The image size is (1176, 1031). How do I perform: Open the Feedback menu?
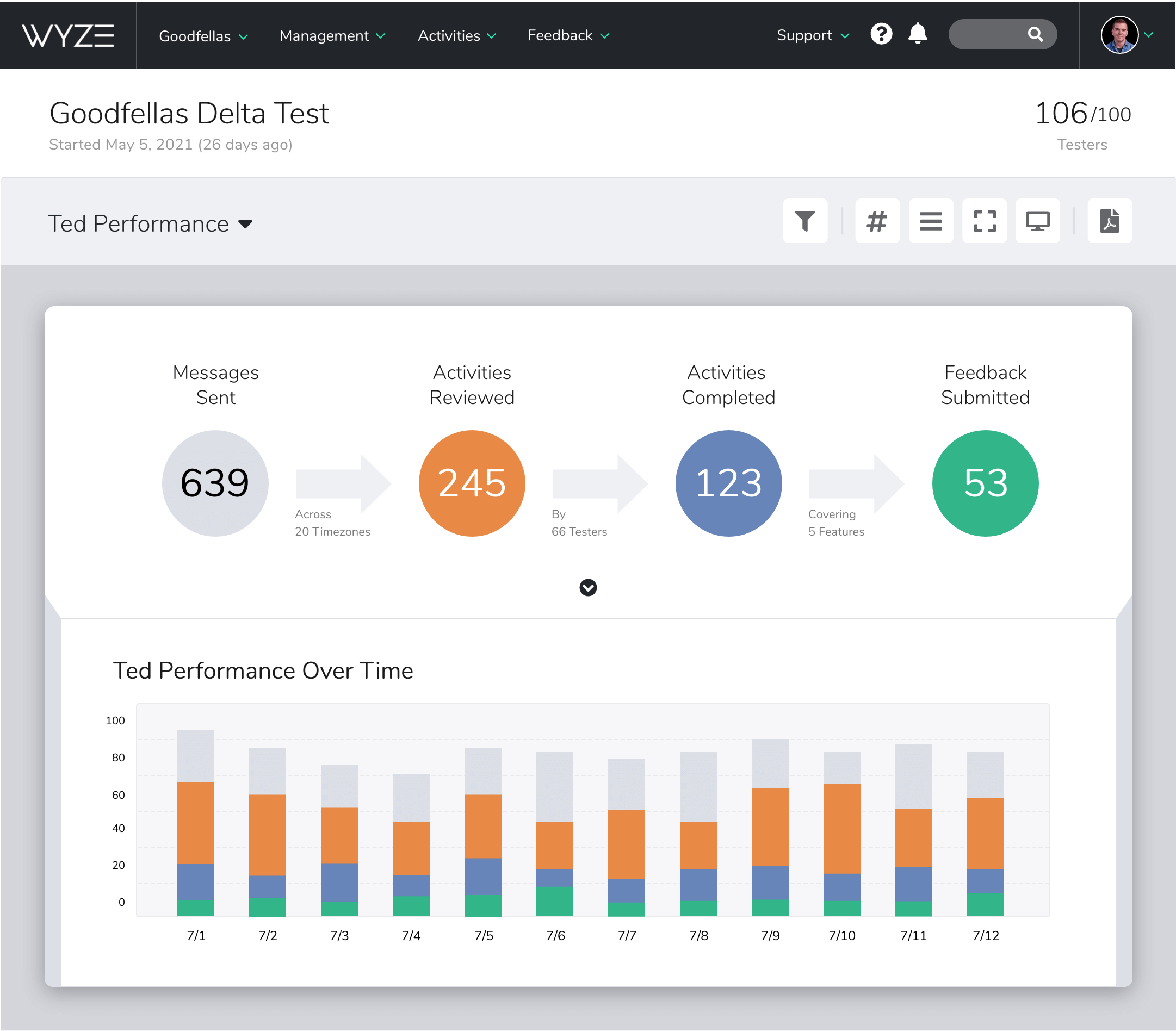[x=567, y=36]
